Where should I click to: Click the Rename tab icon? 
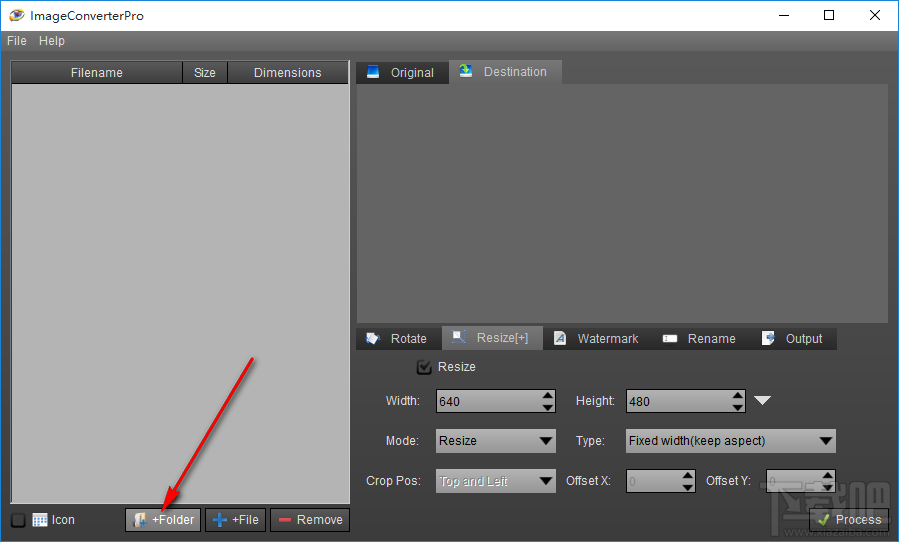pos(670,338)
